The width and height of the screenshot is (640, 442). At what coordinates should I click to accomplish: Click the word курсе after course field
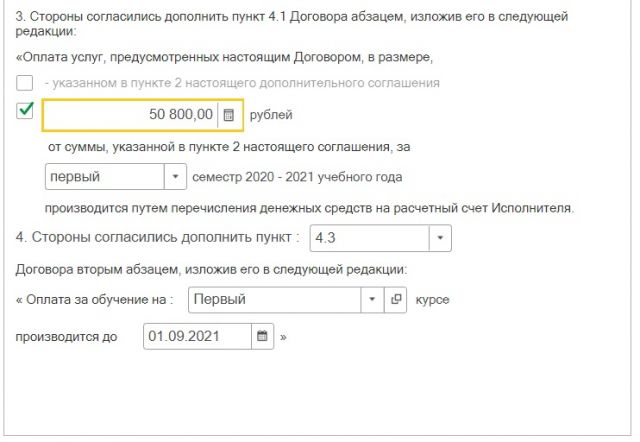[x=432, y=300]
